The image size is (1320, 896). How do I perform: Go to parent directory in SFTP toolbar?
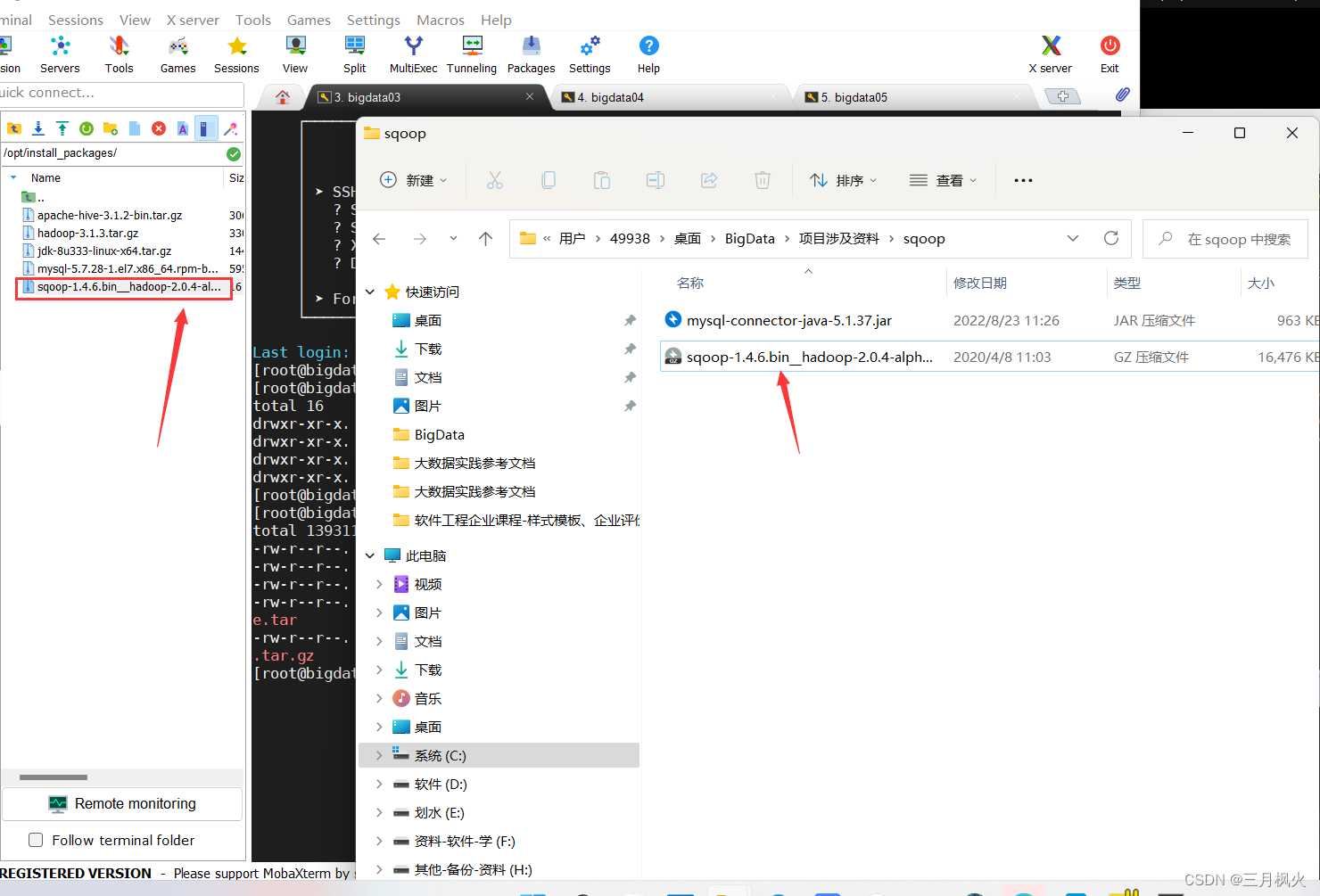click(x=14, y=128)
